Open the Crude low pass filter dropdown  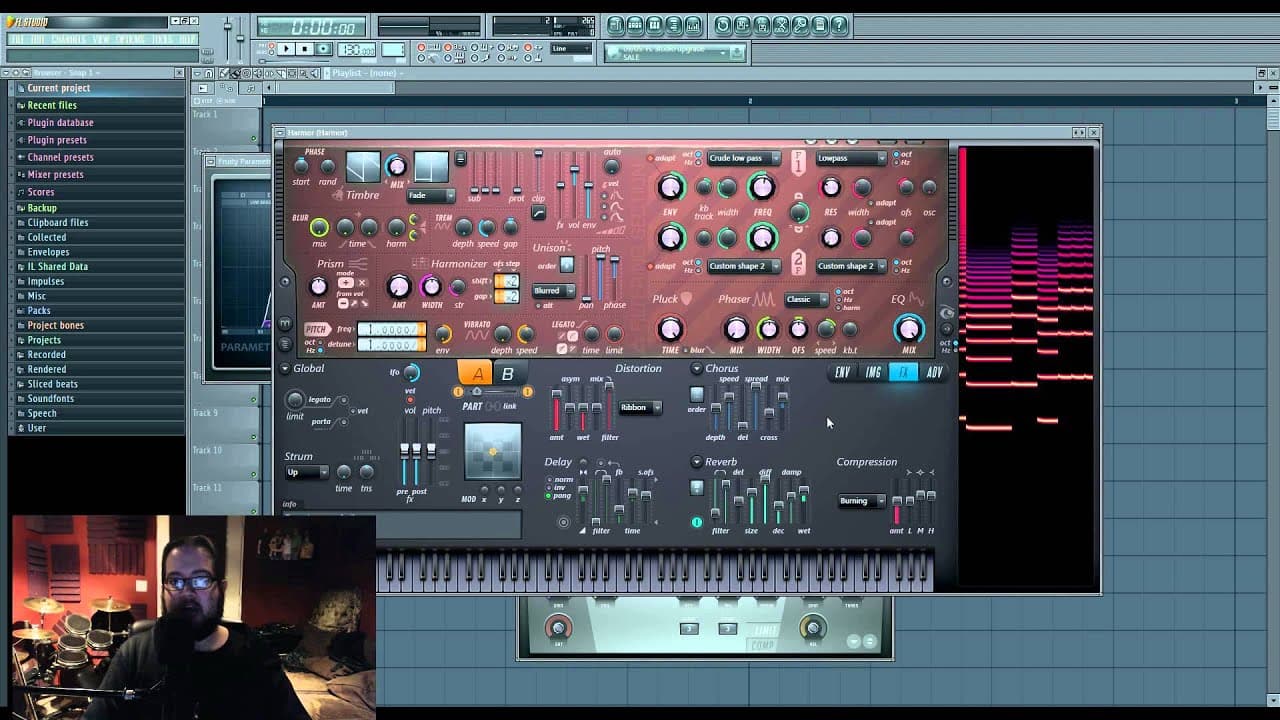point(744,158)
